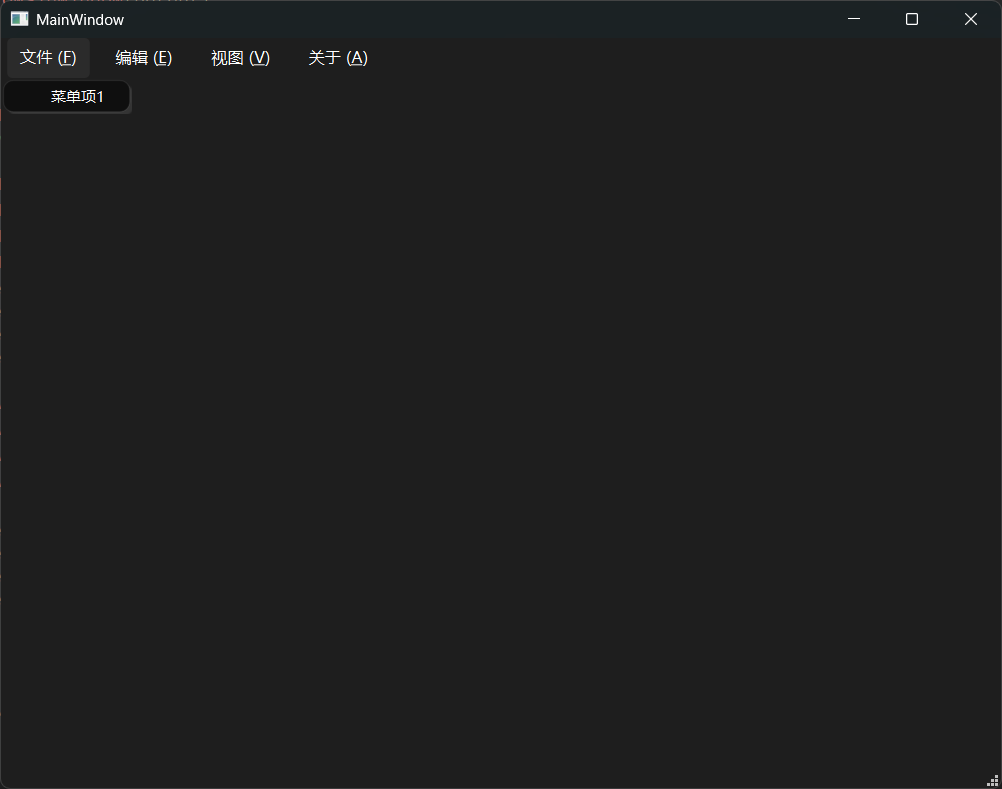Open the 编辑 (E) menu

click(144, 57)
